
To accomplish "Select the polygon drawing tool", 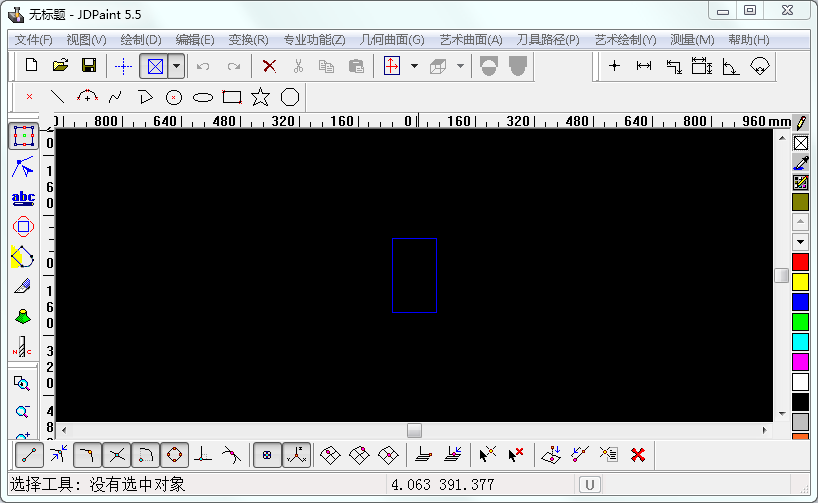I will pos(290,97).
